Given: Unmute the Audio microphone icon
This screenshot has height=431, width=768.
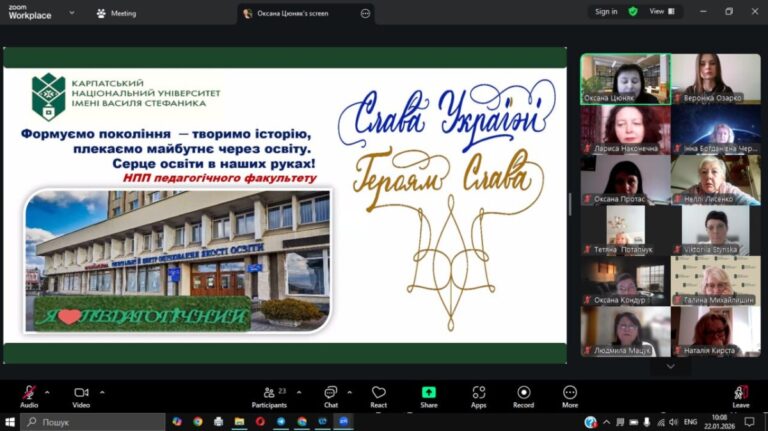Looking at the screenshot, I should 29,393.
